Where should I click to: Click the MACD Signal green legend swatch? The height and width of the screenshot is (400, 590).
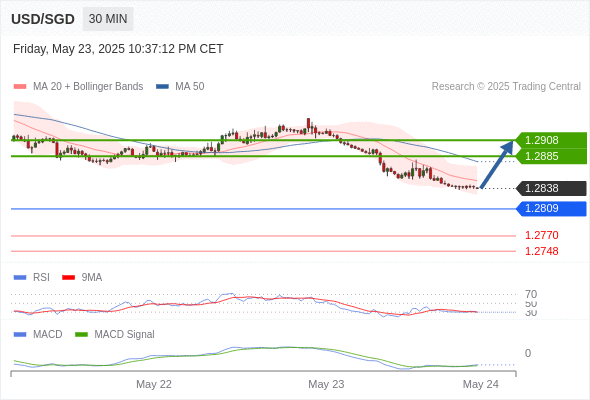pyautogui.click(x=81, y=335)
